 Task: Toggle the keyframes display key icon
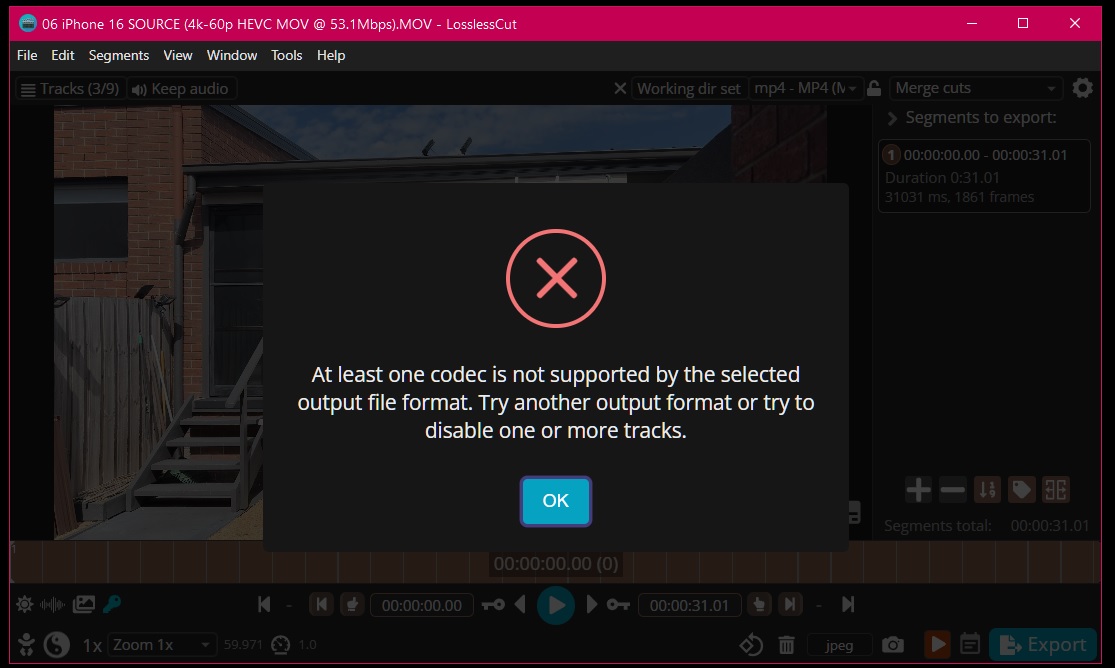(x=112, y=605)
